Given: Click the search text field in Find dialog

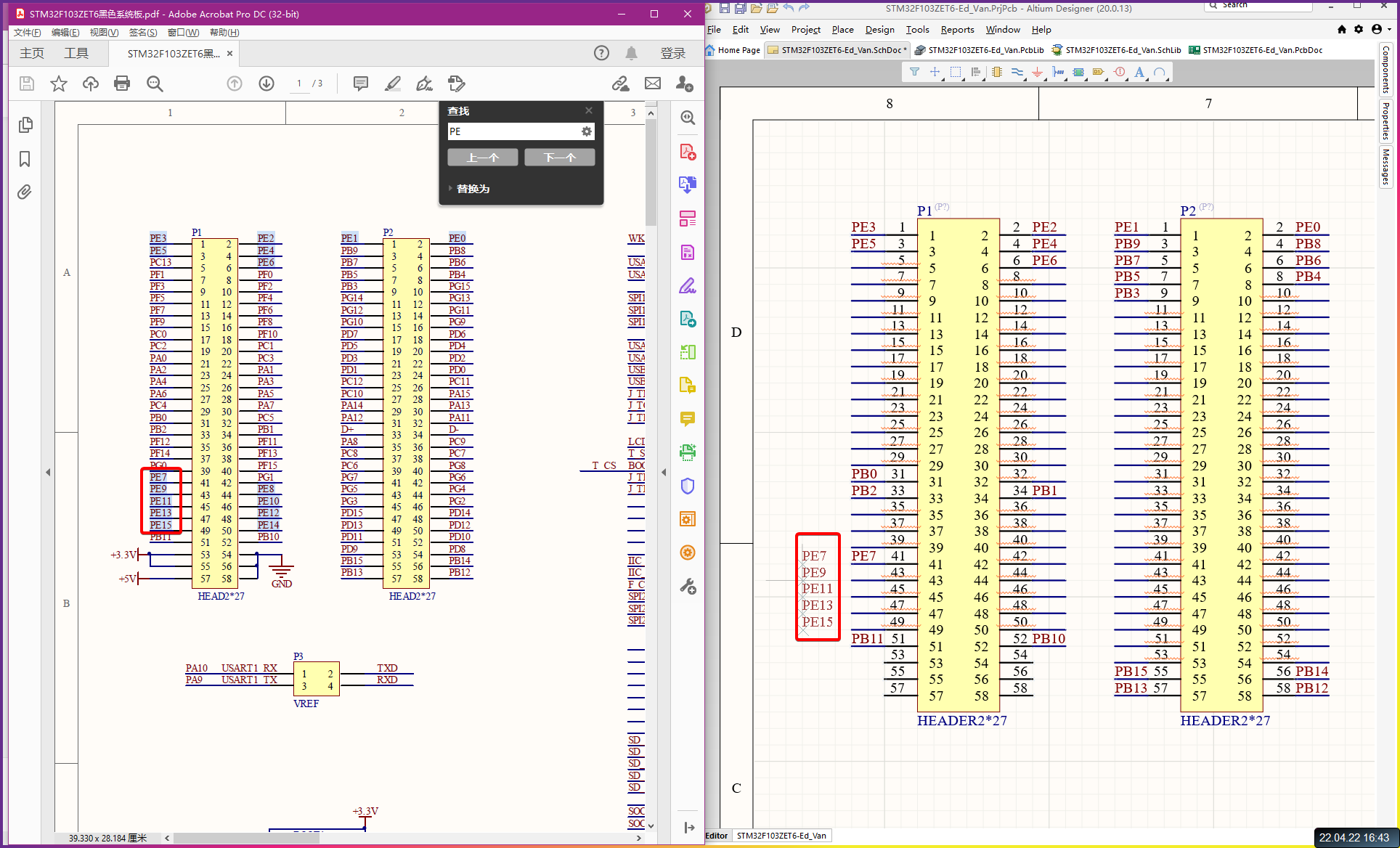Looking at the screenshot, I should [x=516, y=131].
